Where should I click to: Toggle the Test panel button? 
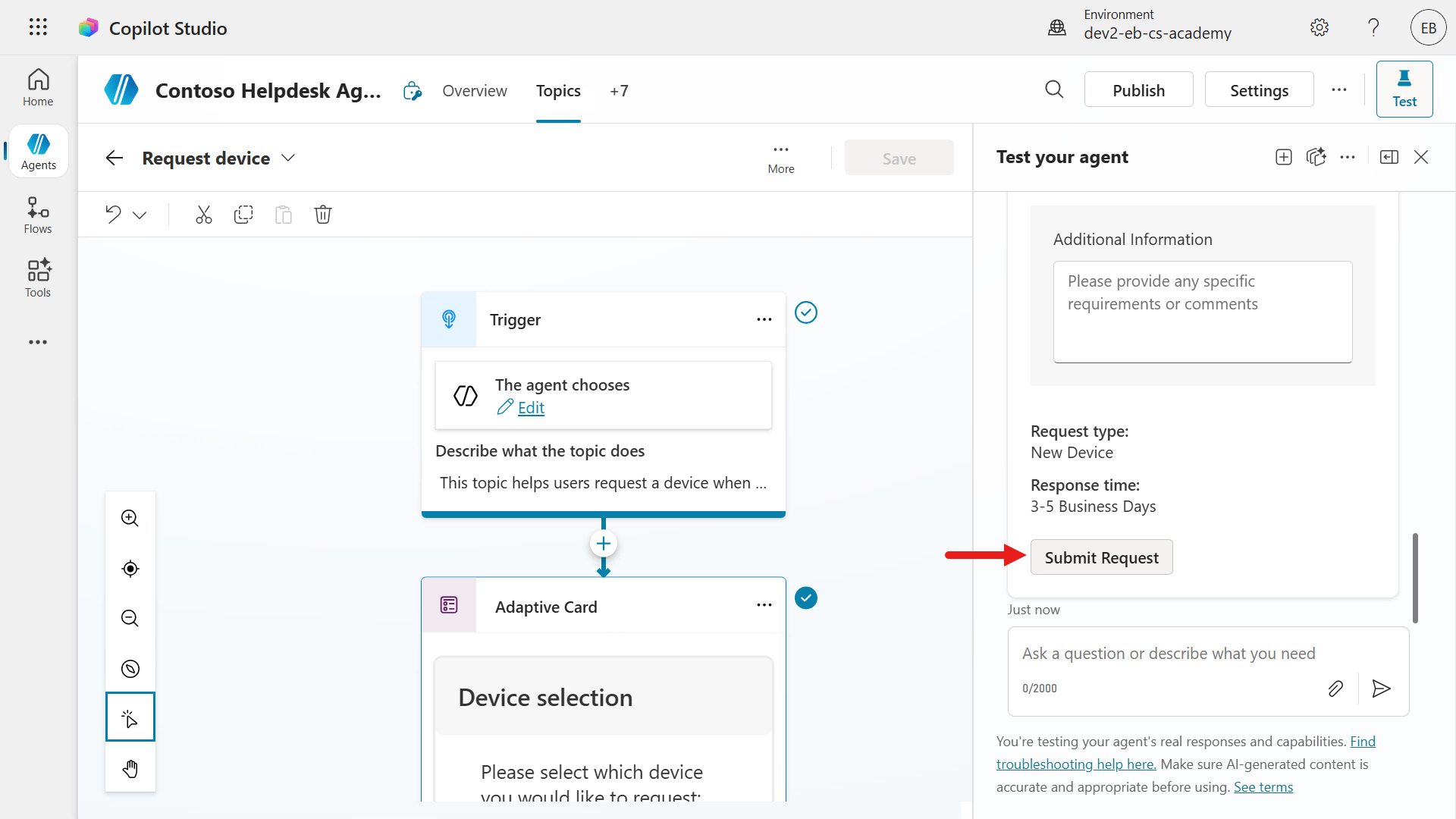(1404, 89)
